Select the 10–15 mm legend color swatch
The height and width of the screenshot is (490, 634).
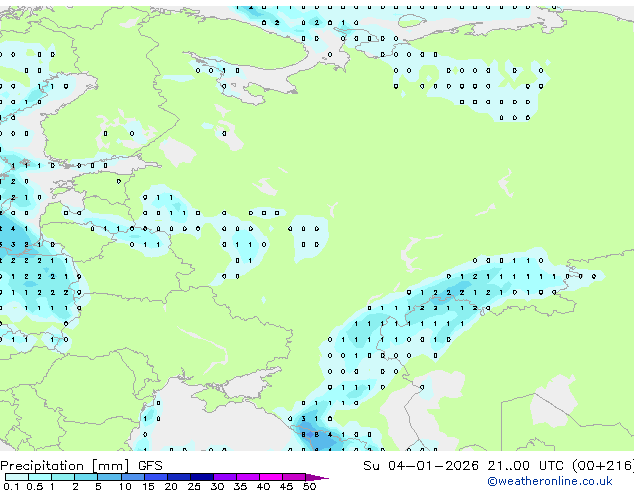click(x=133, y=477)
